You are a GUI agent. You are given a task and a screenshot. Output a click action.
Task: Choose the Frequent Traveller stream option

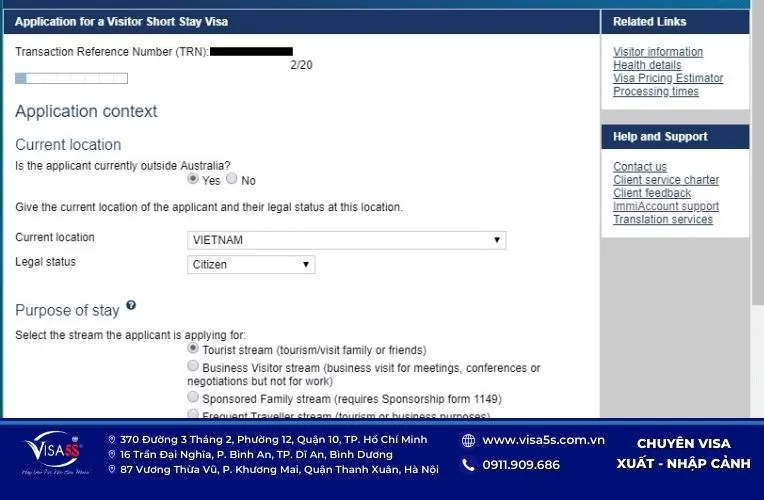pyautogui.click(x=193, y=414)
